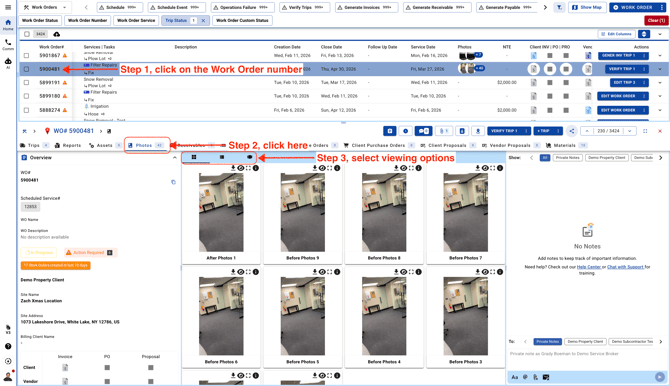
Task: Switch to the Reports tab
Action: 68,145
